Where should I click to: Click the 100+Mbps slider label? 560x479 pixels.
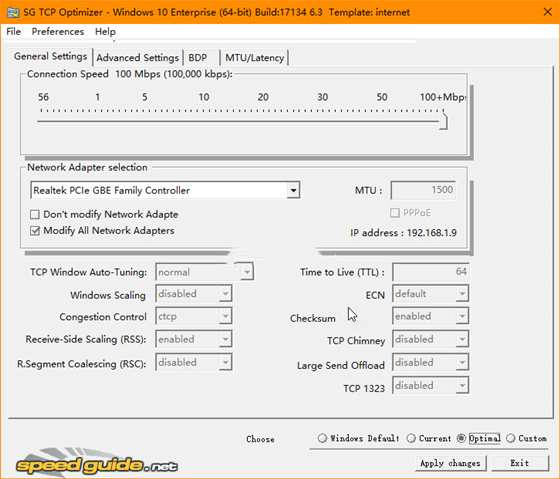coord(443,97)
